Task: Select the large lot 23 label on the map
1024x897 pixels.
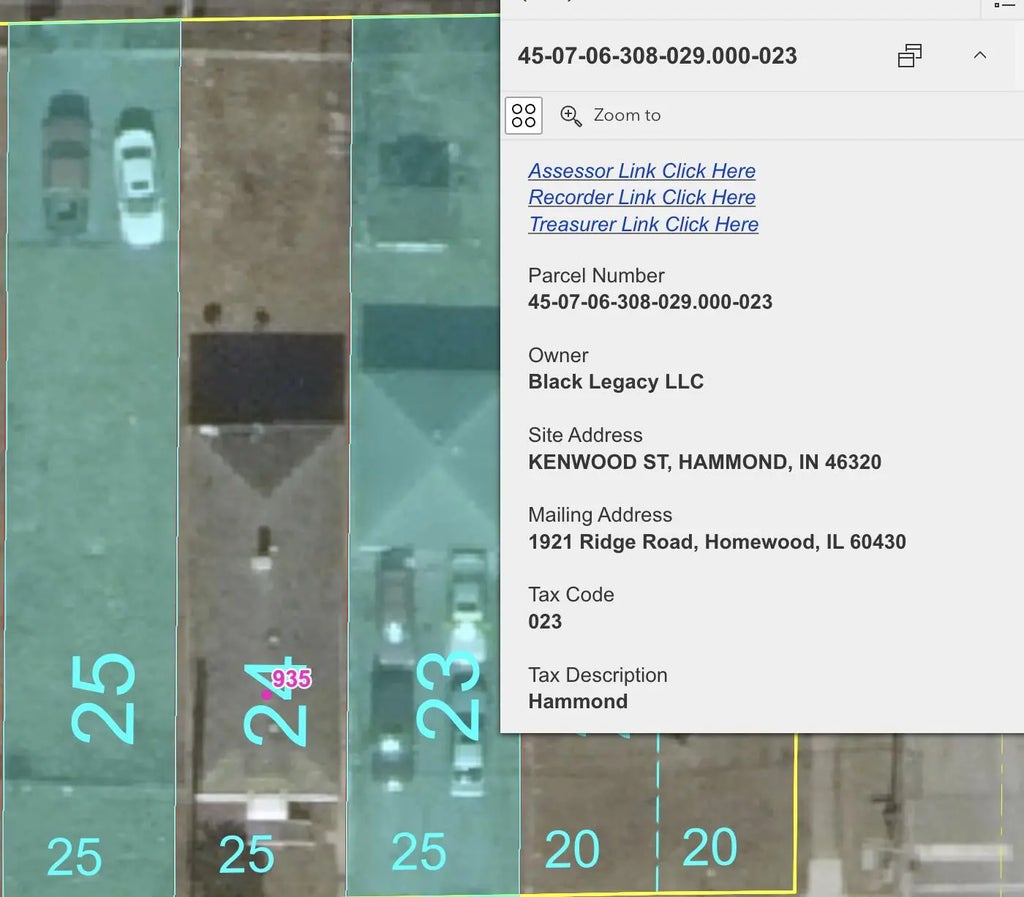Action: coord(447,695)
